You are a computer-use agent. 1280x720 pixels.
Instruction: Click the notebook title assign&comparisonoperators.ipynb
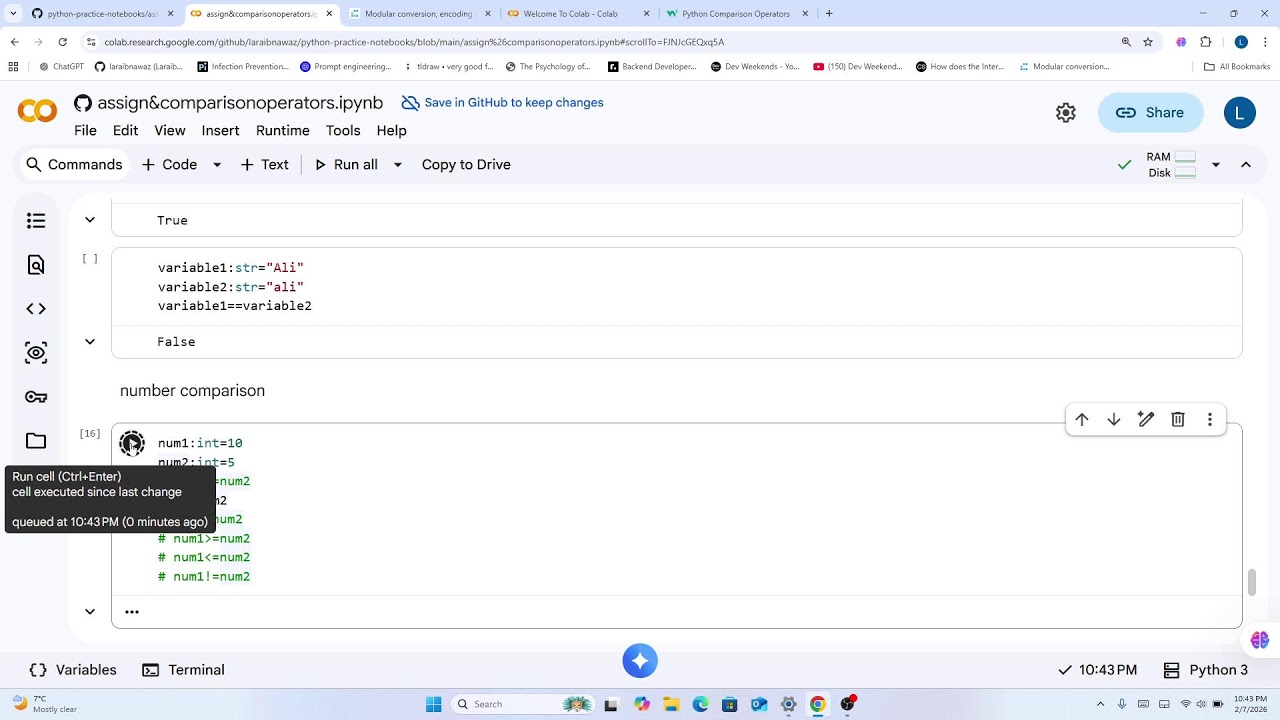pos(240,103)
